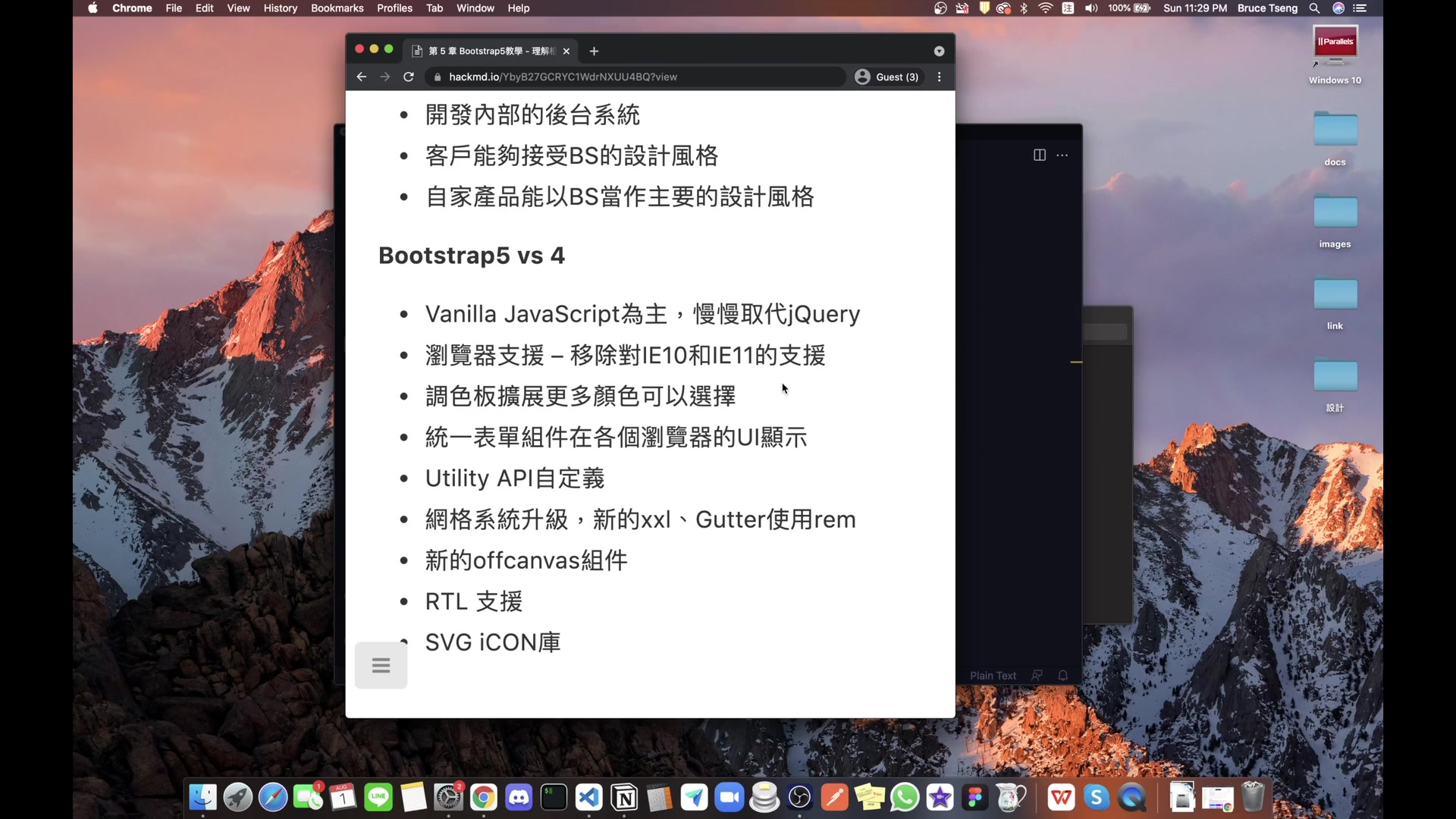
Task: Open Visual Studio Code from dock
Action: tap(588, 798)
